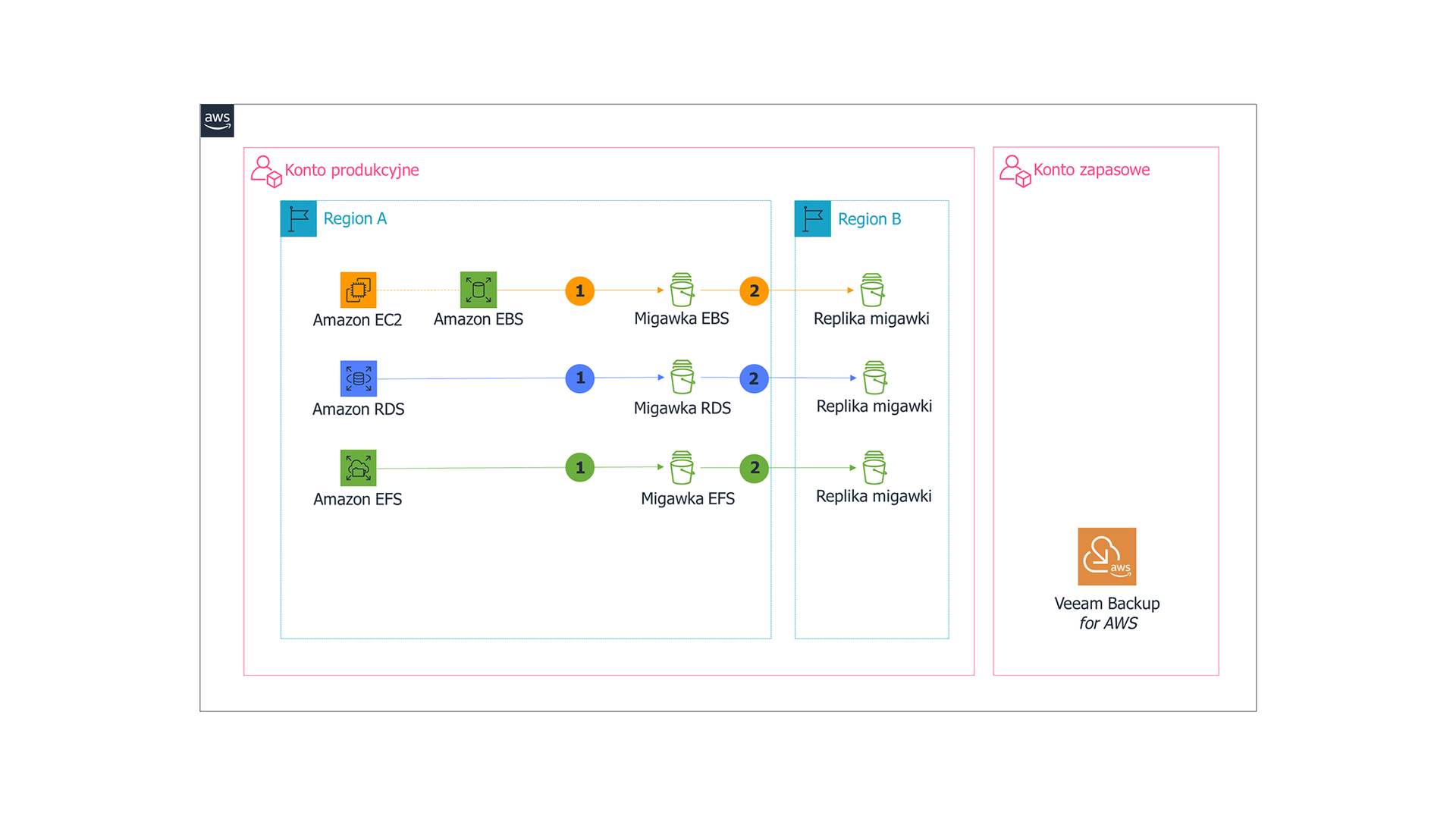
Task: Click the Region B flag icon
Action: [813, 219]
